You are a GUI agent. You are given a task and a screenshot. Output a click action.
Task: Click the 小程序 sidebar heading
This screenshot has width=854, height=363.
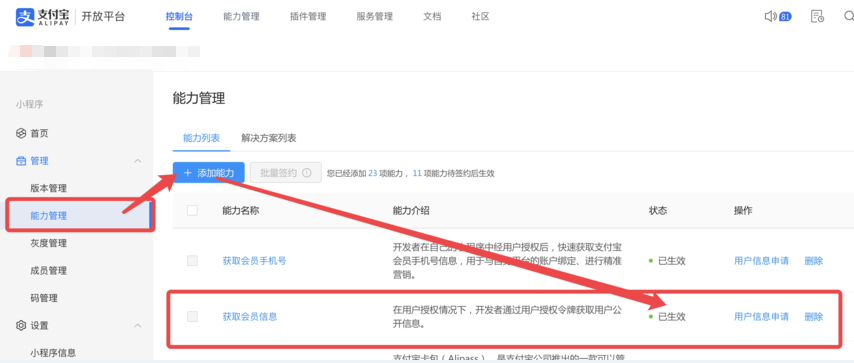(x=29, y=104)
